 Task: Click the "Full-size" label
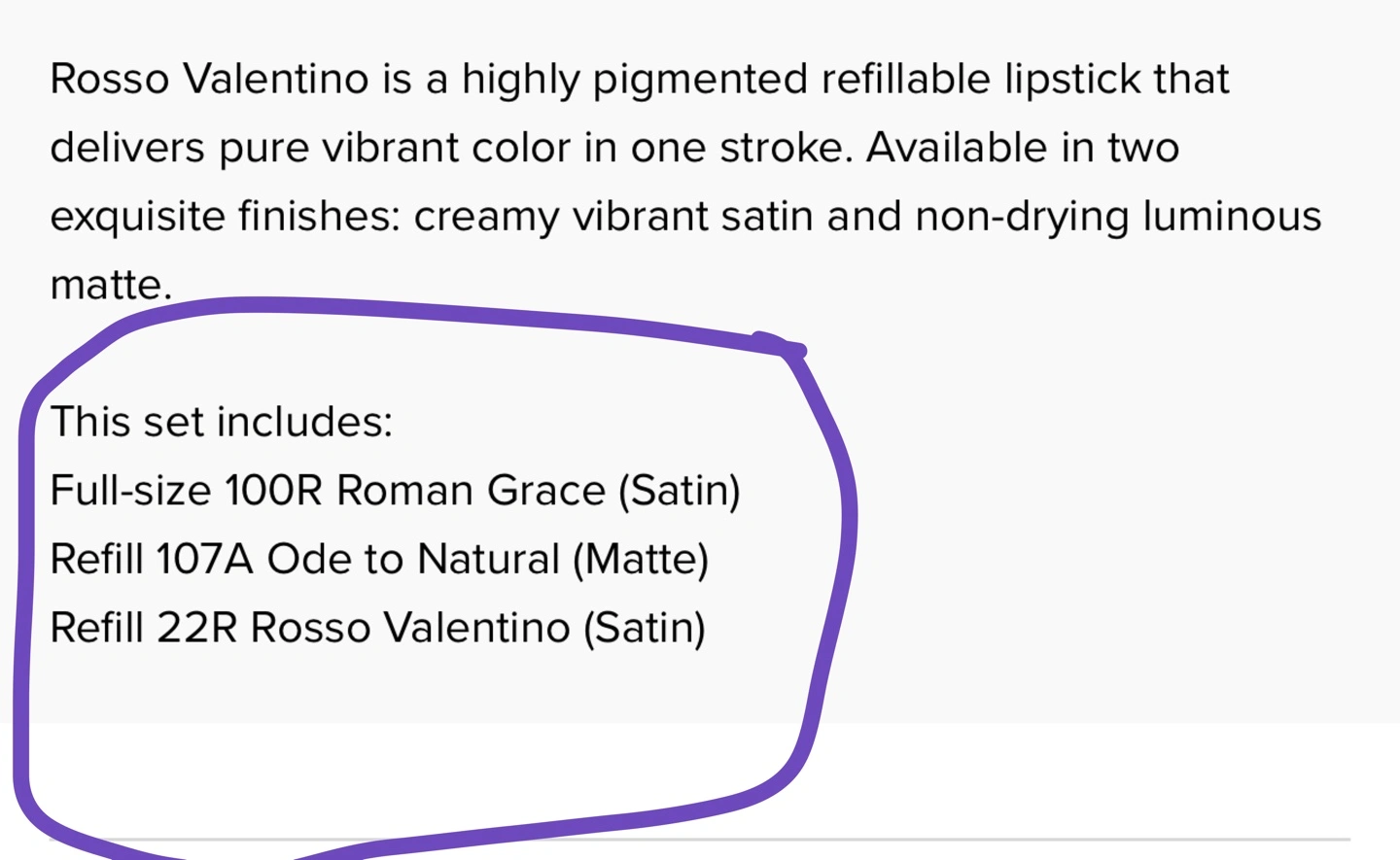(x=130, y=491)
